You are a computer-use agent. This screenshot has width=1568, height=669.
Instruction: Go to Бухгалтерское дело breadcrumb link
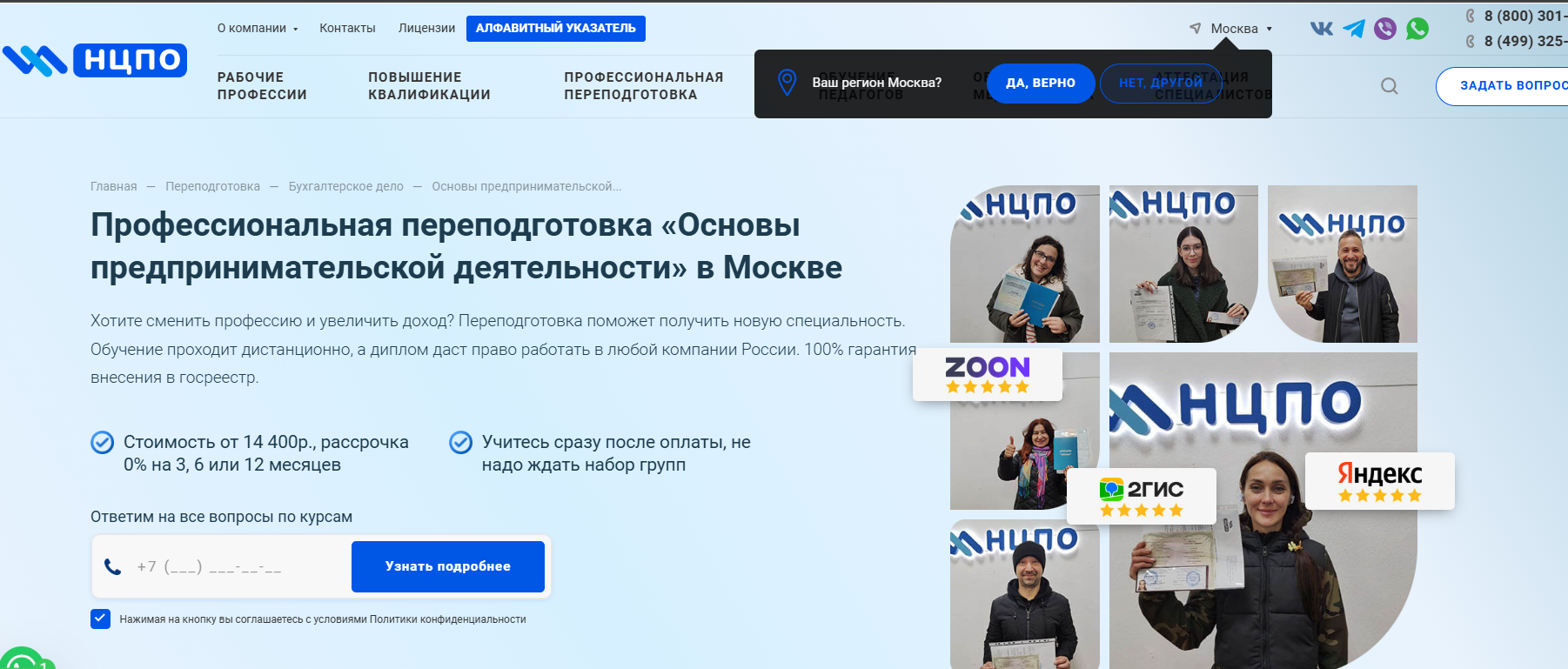coord(345,186)
